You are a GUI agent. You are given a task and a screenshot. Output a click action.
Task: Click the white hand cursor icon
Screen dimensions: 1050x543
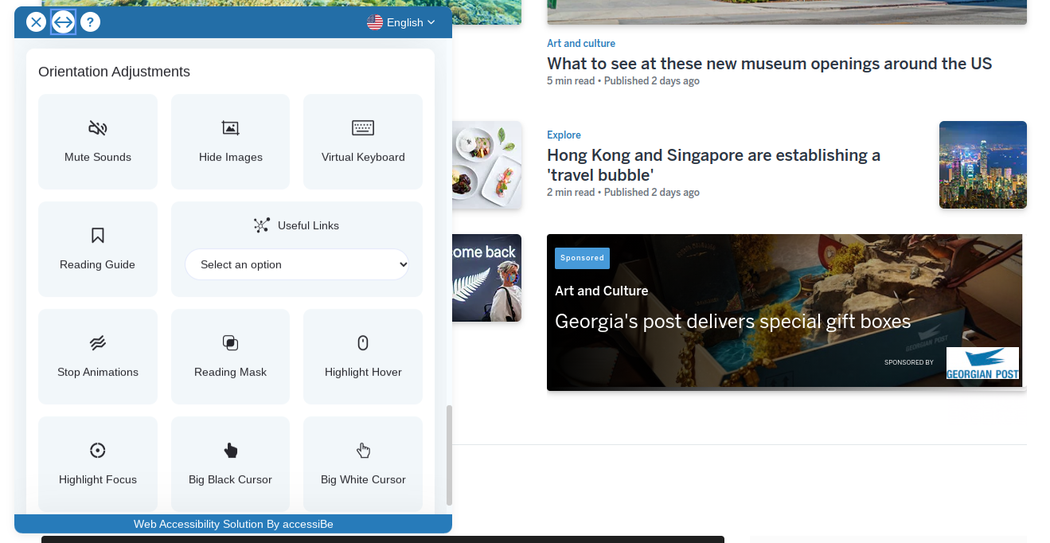pyautogui.click(x=363, y=451)
